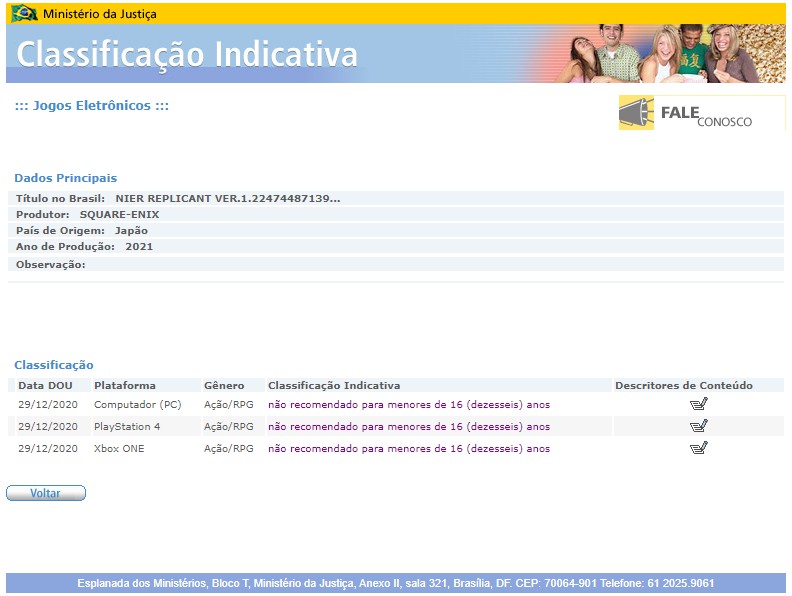Viewport: 792px width, 596px height.
Task: Click the footer address Esplanada dos Ministérios text
Action: tap(395, 583)
